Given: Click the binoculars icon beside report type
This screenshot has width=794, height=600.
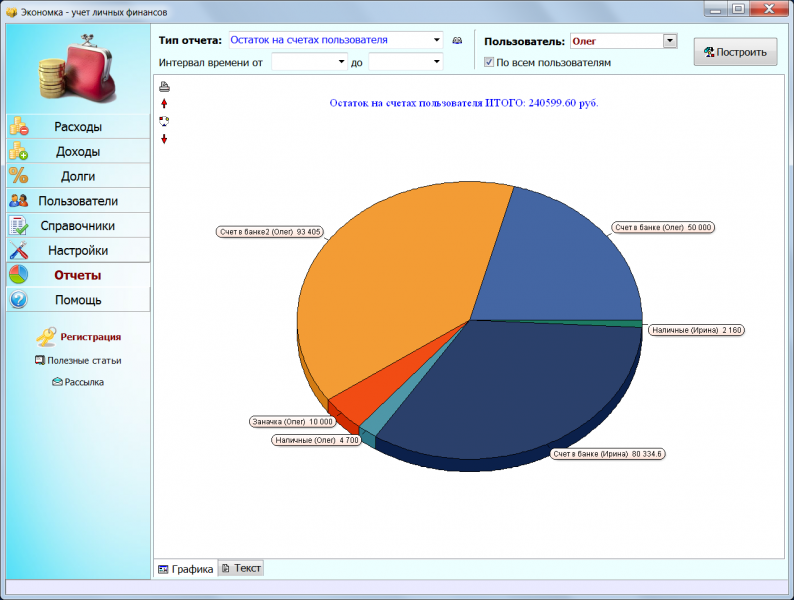Looking at the screenshot, I should click(457, 41).
